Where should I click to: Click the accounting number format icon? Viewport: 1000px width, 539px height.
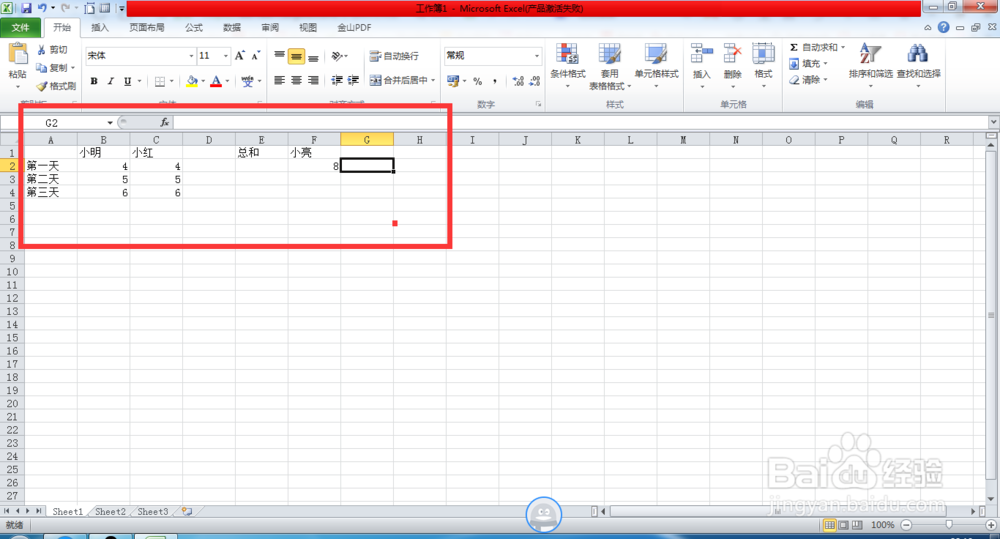point(453,81)
